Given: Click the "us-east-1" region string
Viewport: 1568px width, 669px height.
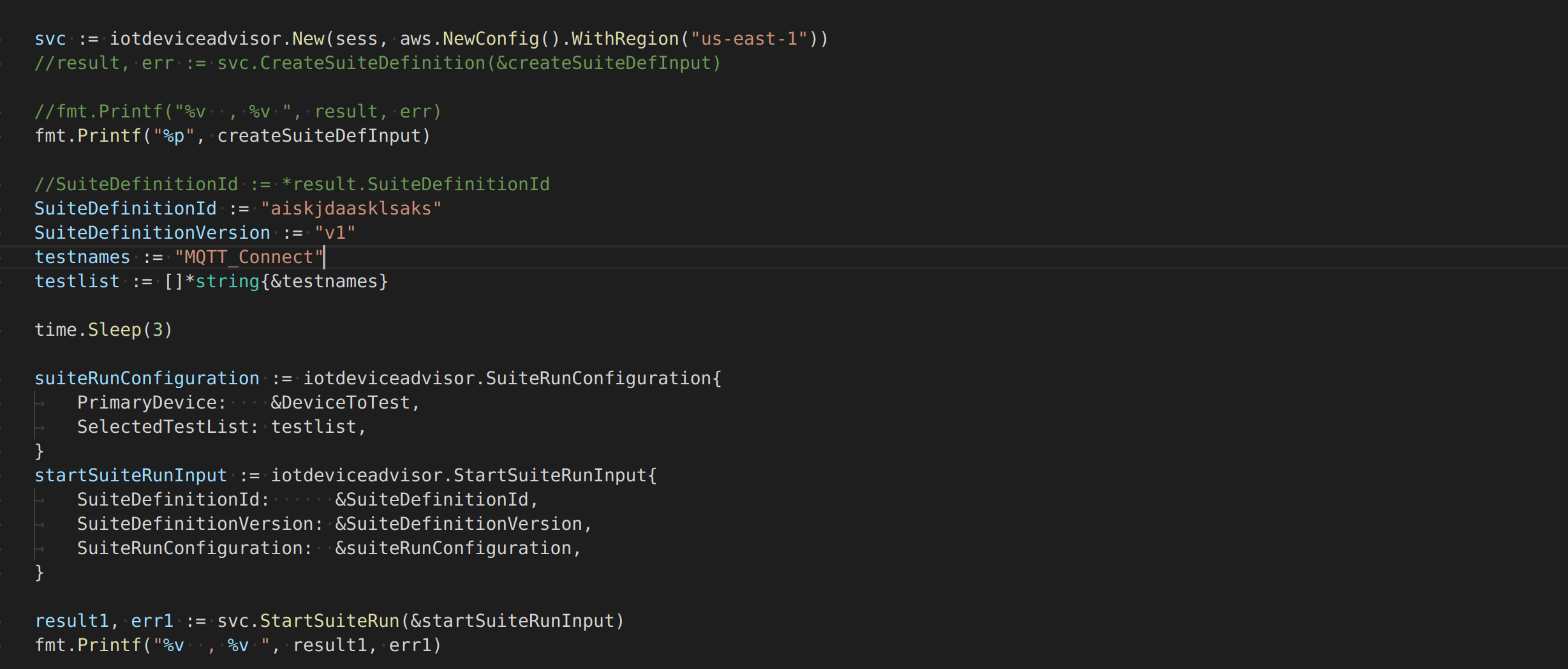Looking at the screenshot, I should 750,39.
